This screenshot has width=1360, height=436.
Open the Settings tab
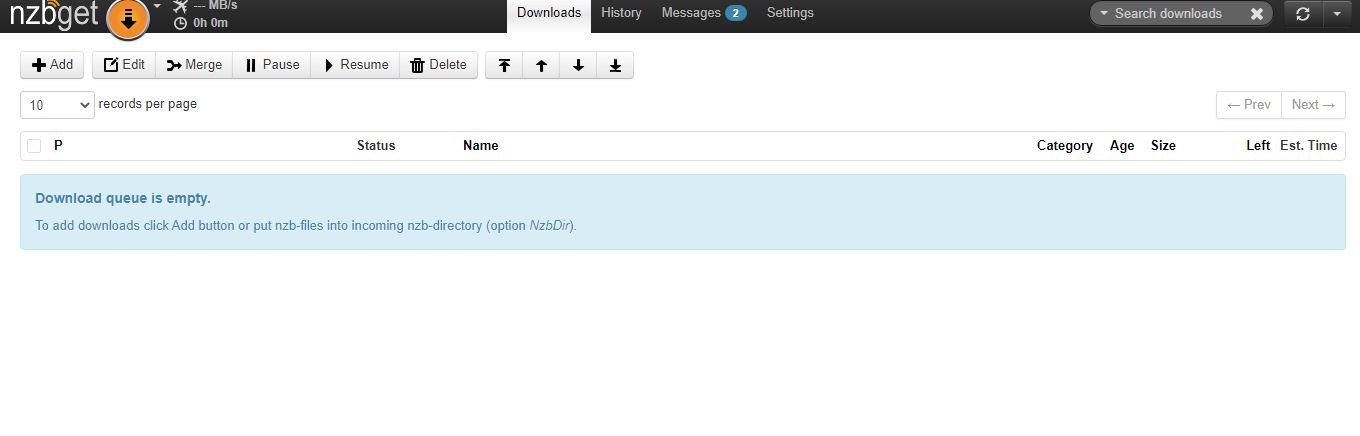tap(790, 13)
